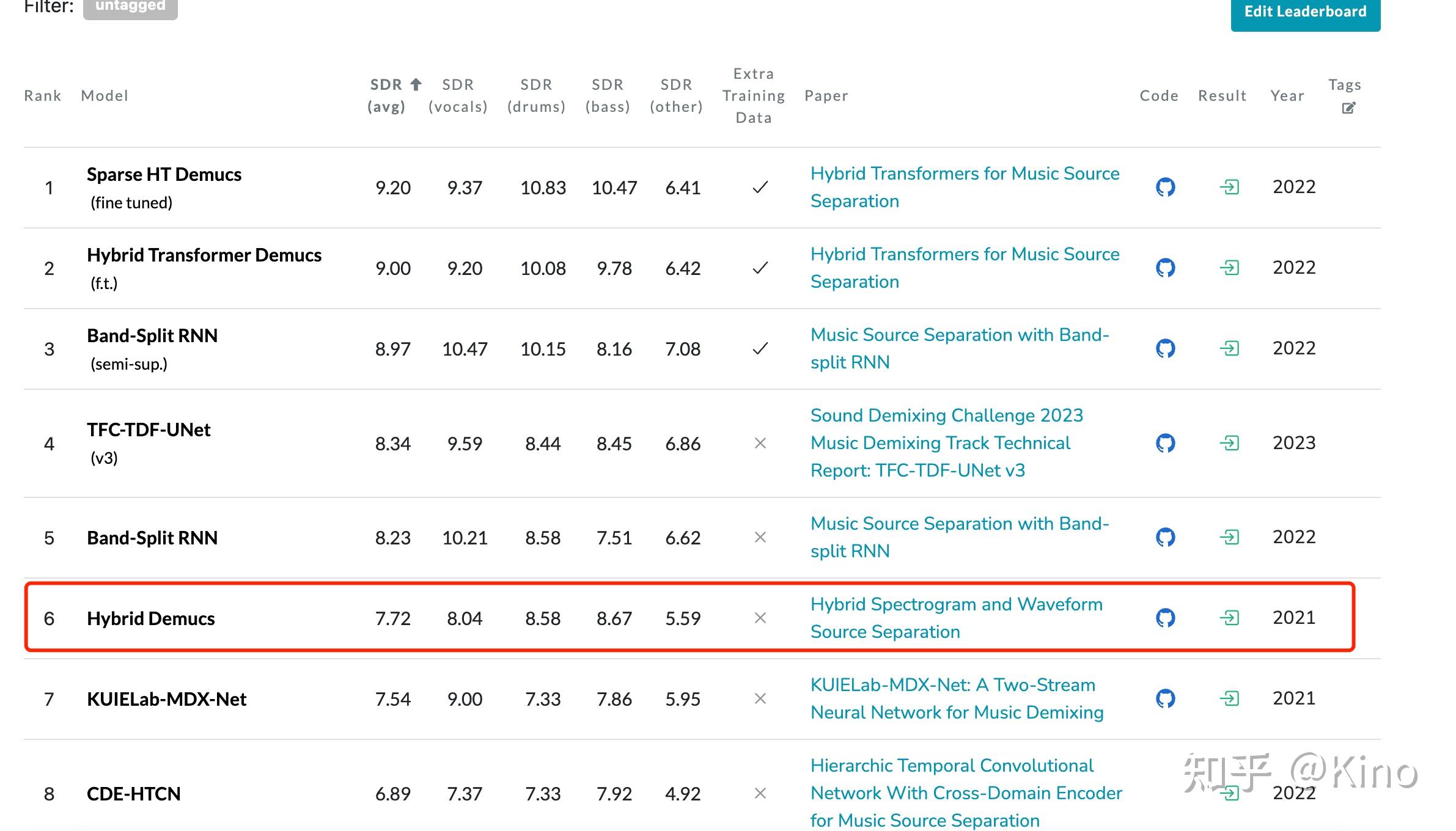
Task: Select the CDE-HTCN model name
Action: [134, 794]
